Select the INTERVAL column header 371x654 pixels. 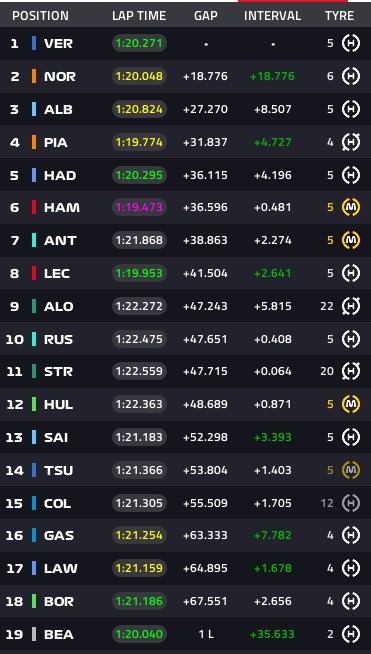(x=273, y=16)
